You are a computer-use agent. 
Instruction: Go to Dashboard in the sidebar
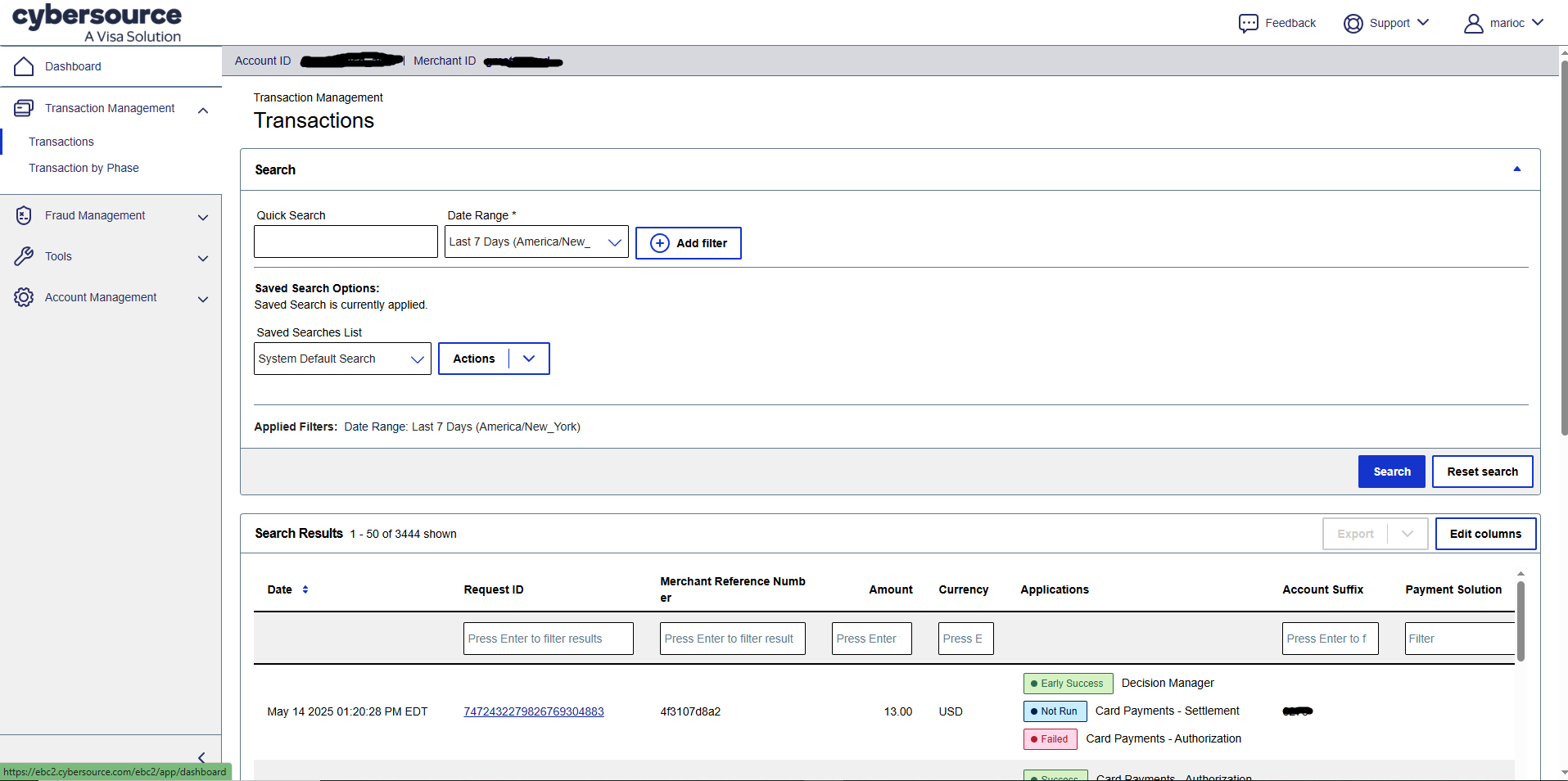coord(73,66)
